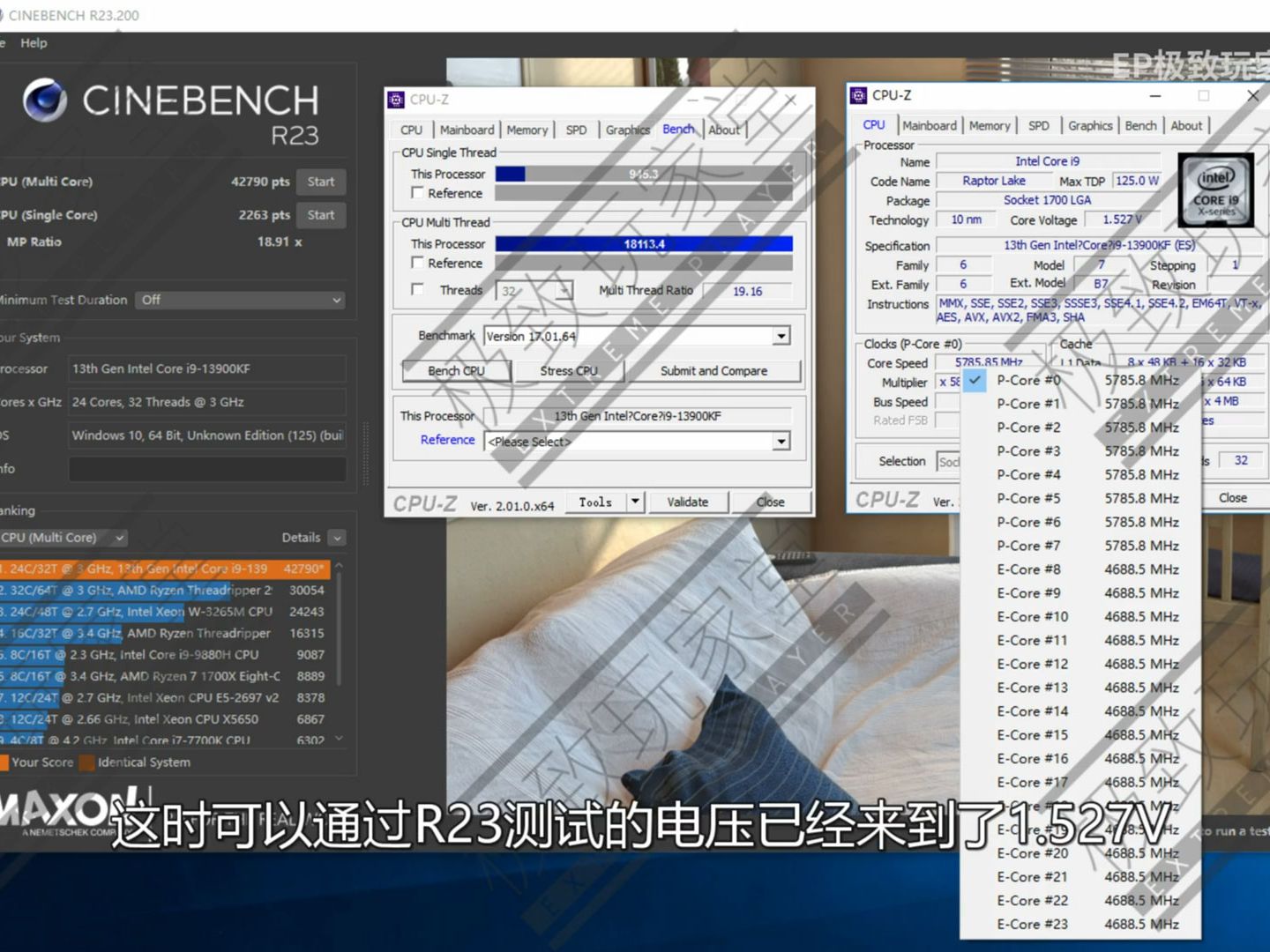Open the Benchmark version dropdown

click(781, 336)
